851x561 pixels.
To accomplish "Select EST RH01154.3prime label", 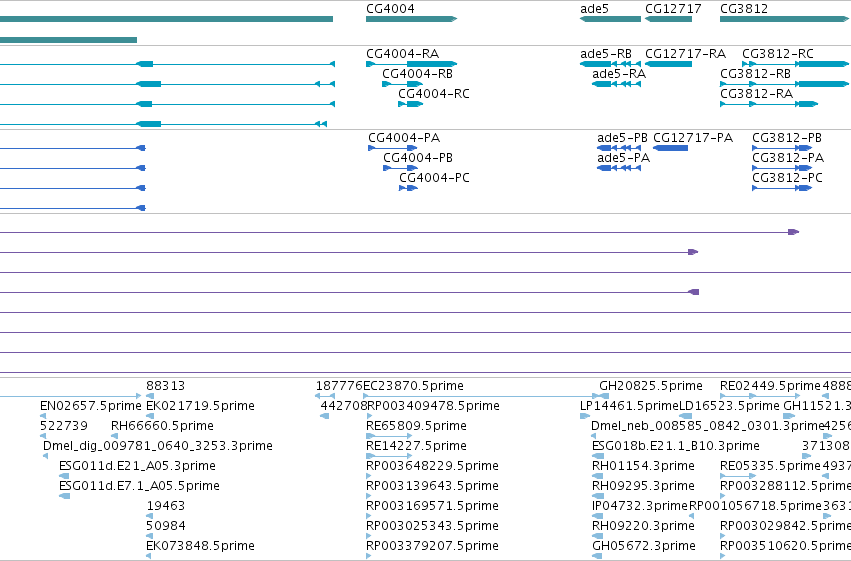I will coord(643,466).
